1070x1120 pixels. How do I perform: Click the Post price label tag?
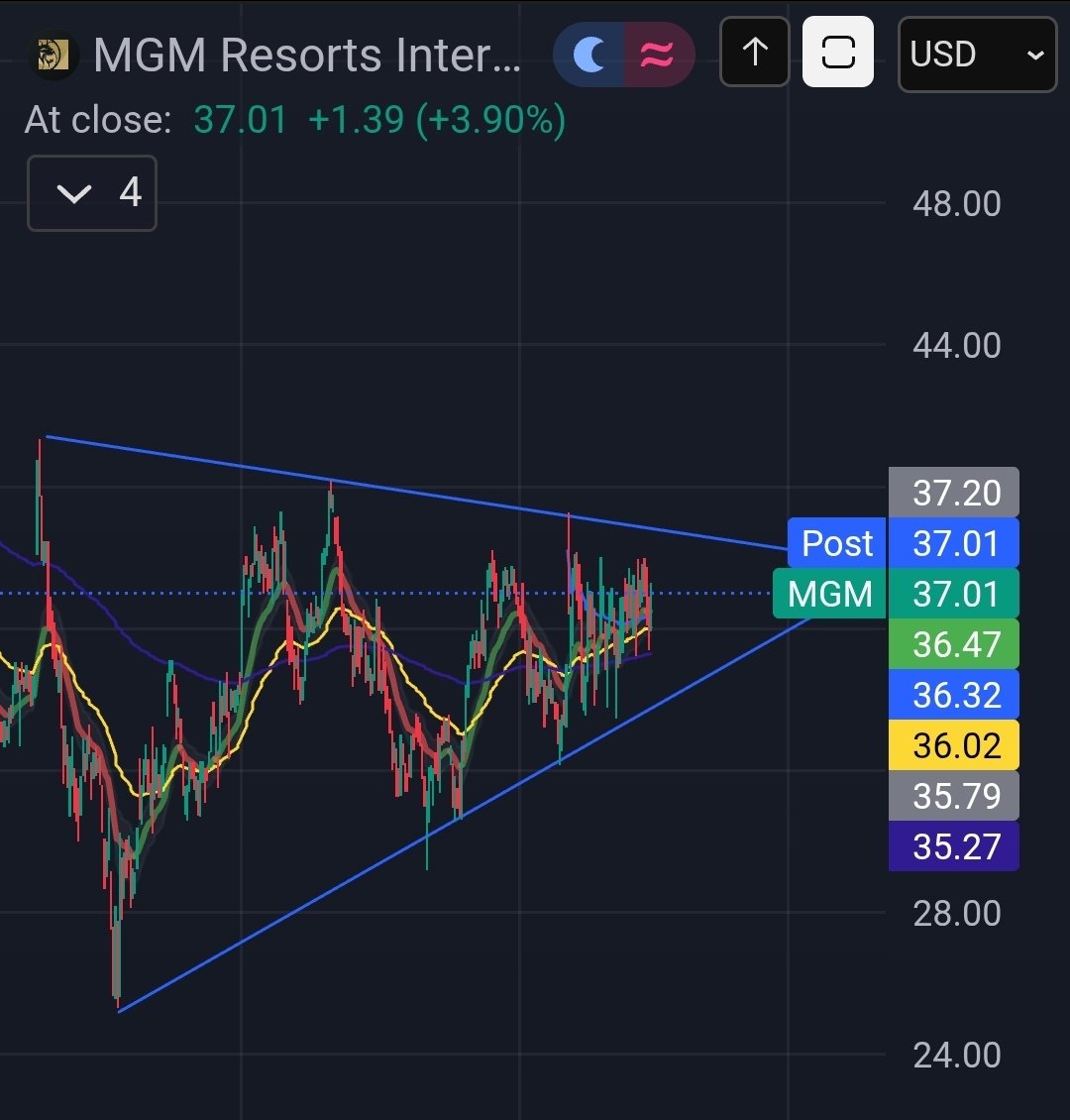pyautogui.click(x=836, y=543)
